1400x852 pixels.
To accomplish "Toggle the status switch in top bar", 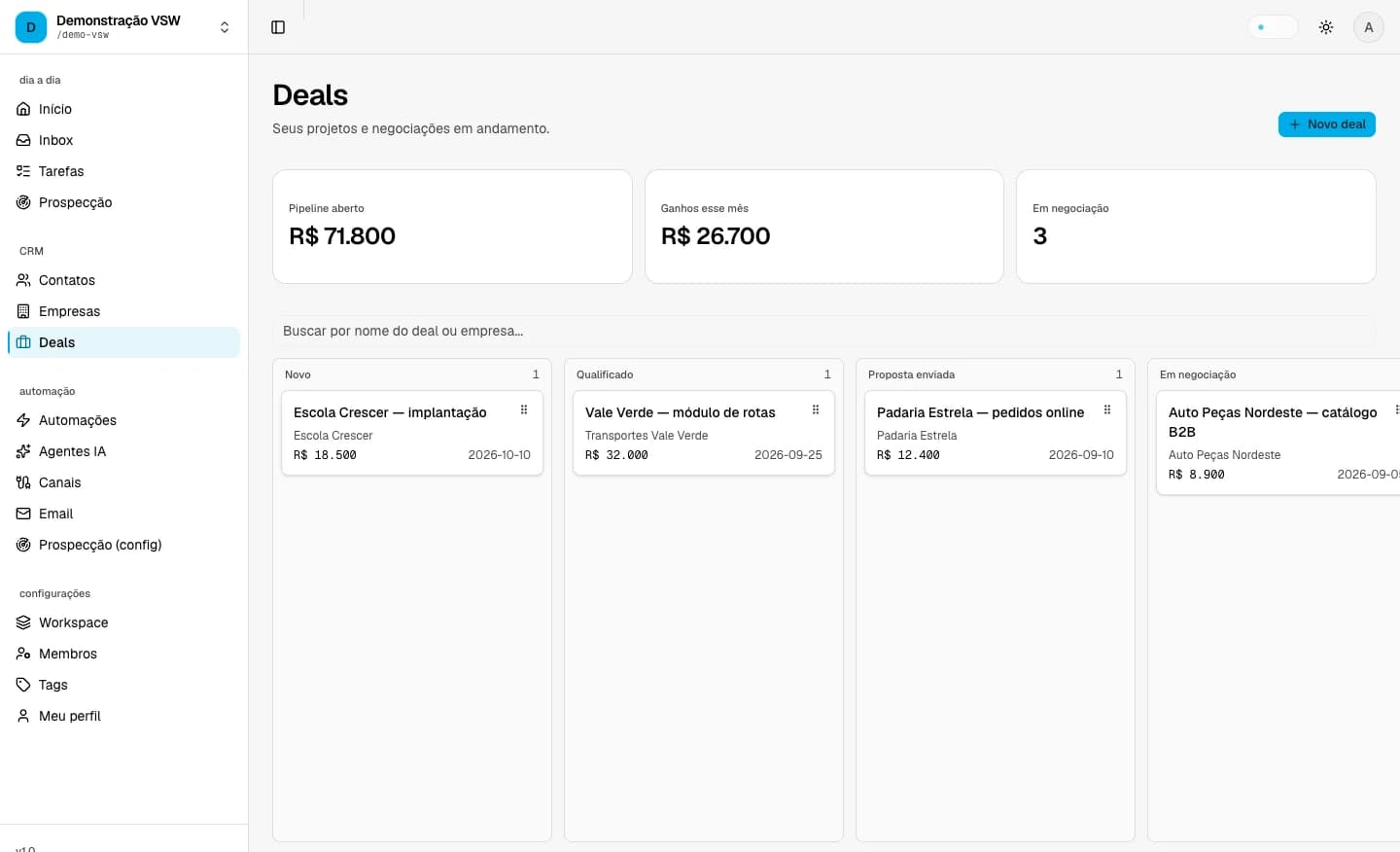I will (1273, 27).
